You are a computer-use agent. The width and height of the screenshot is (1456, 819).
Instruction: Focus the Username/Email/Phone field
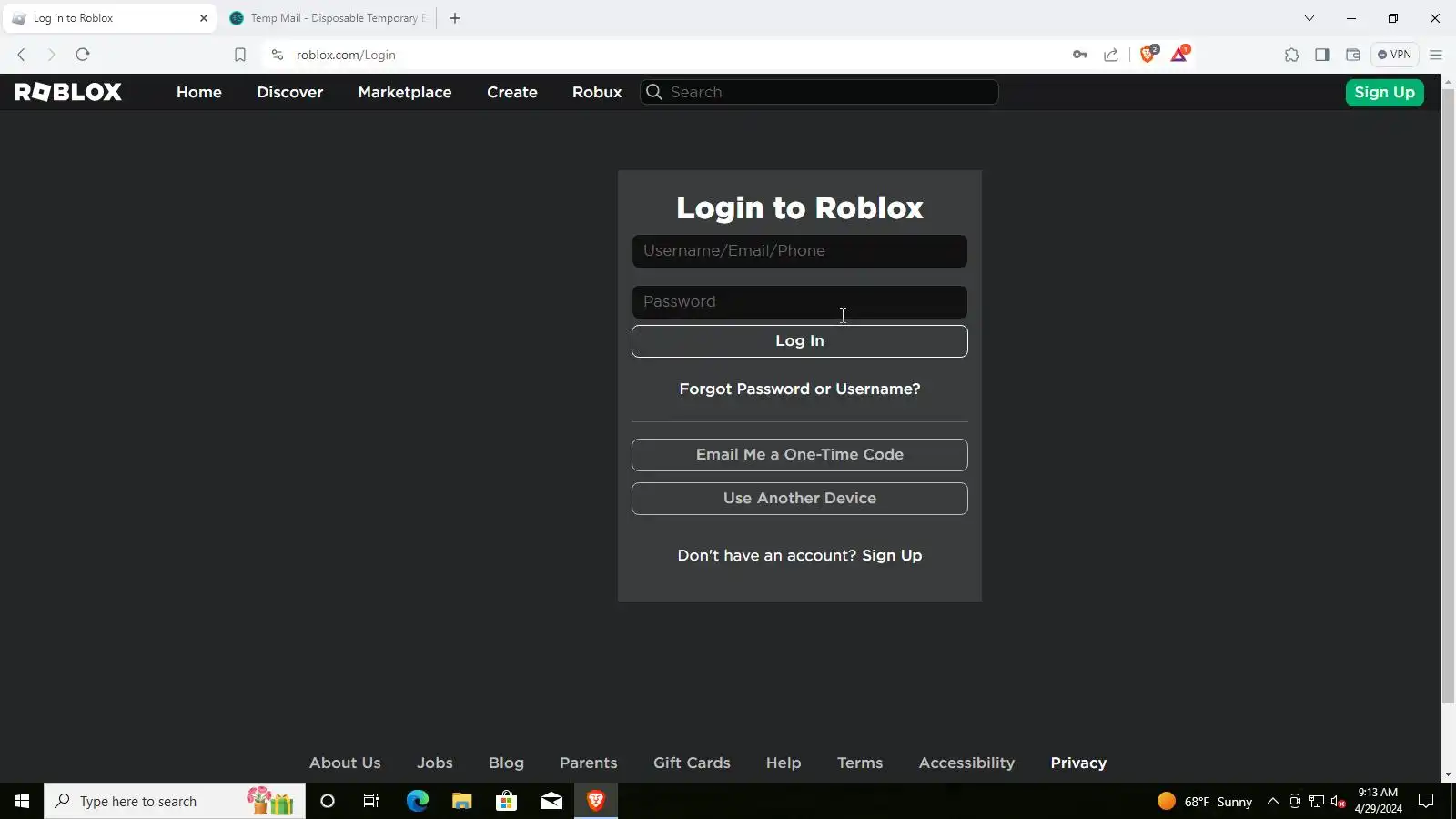[800, 251]
